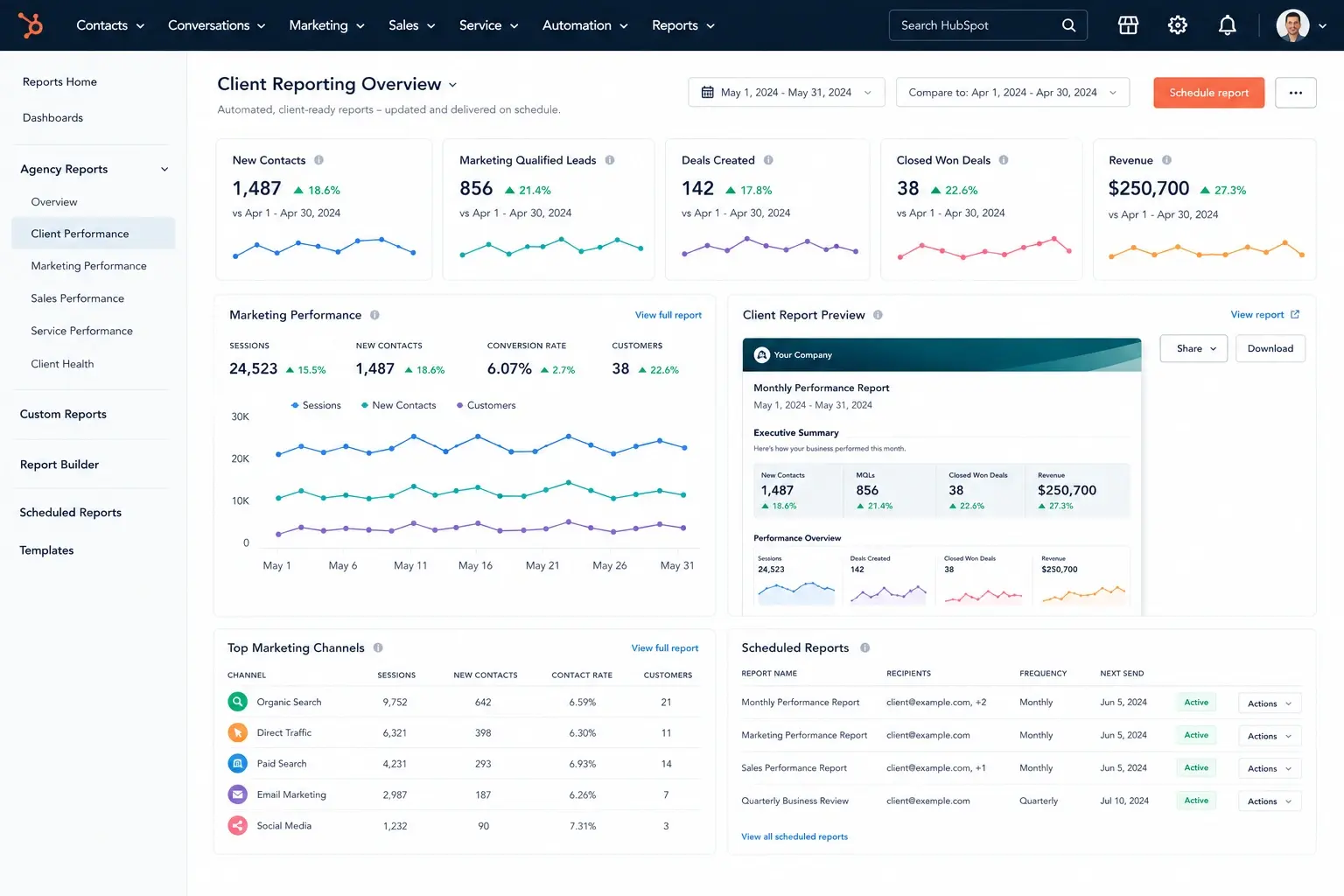Open the Reports menu

click(x=683, y=25)
